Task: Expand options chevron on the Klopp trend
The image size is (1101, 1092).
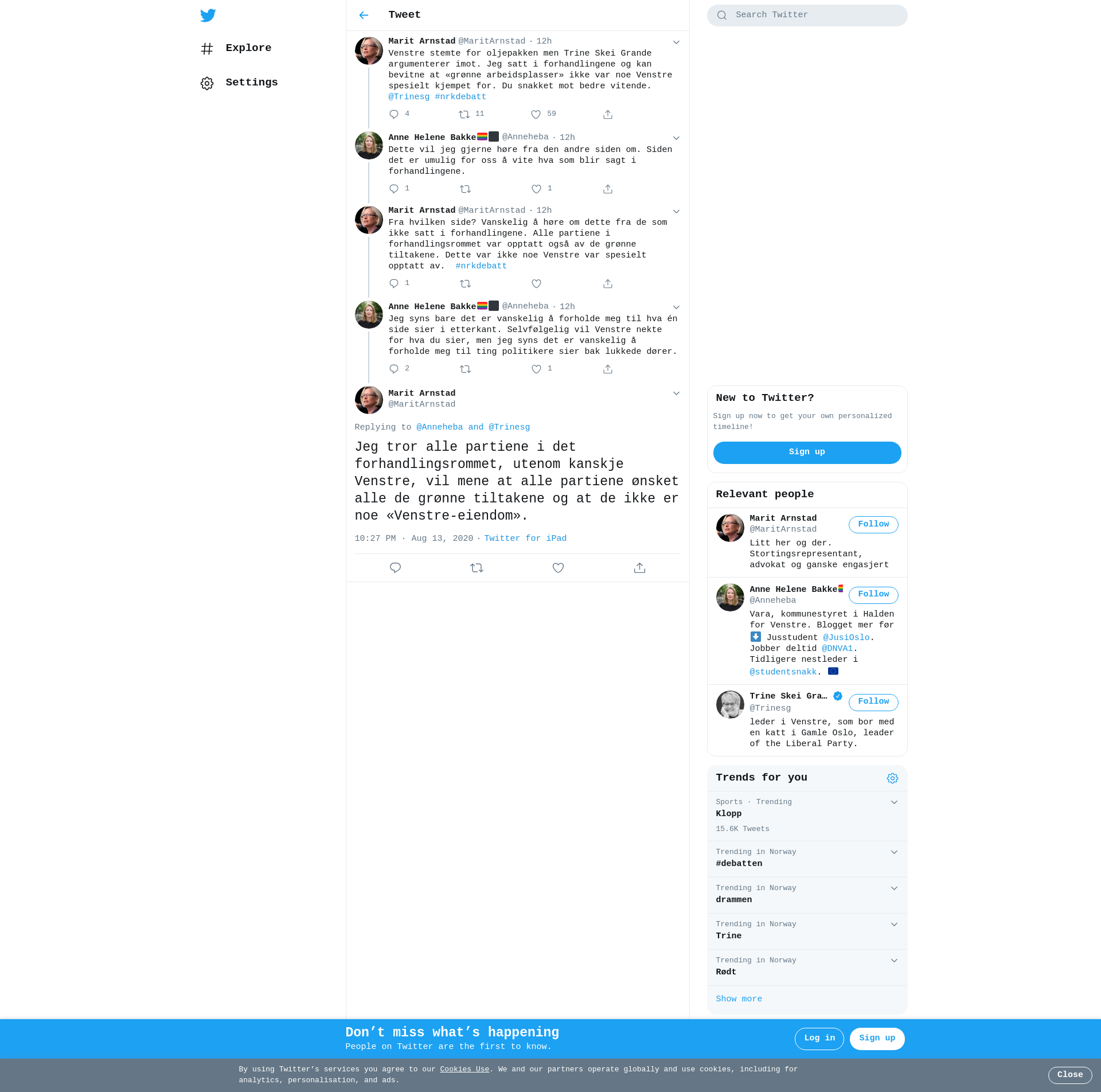Action: [x=894, y=802]
